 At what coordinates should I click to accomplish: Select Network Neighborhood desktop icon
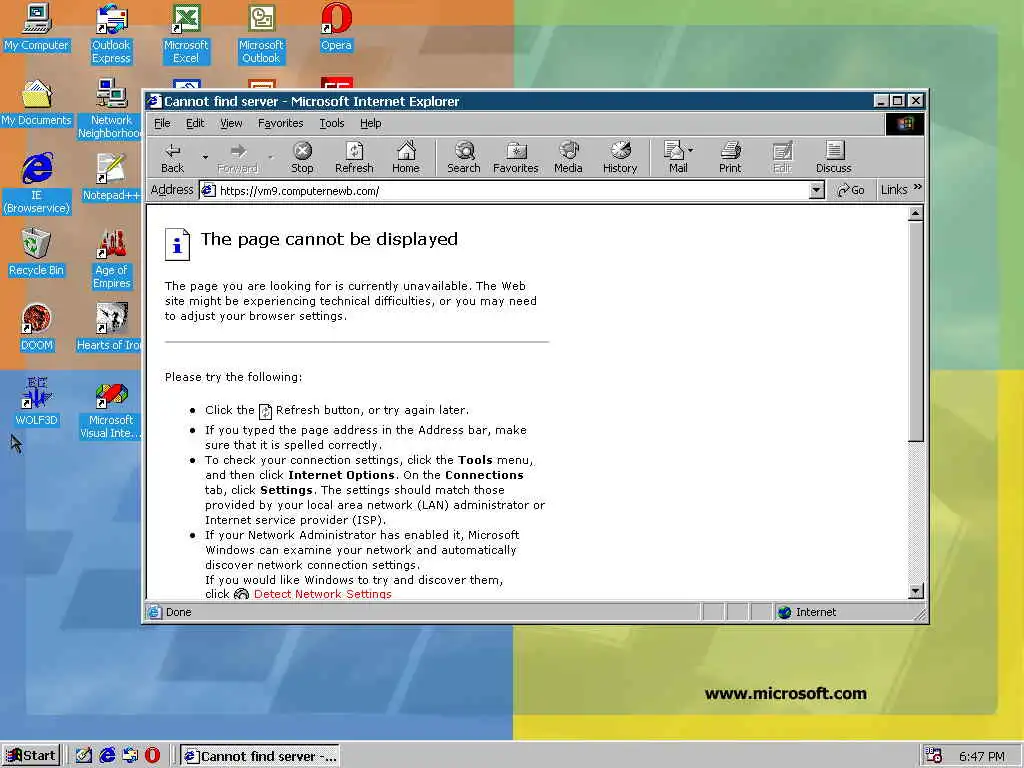click(111, 109)
